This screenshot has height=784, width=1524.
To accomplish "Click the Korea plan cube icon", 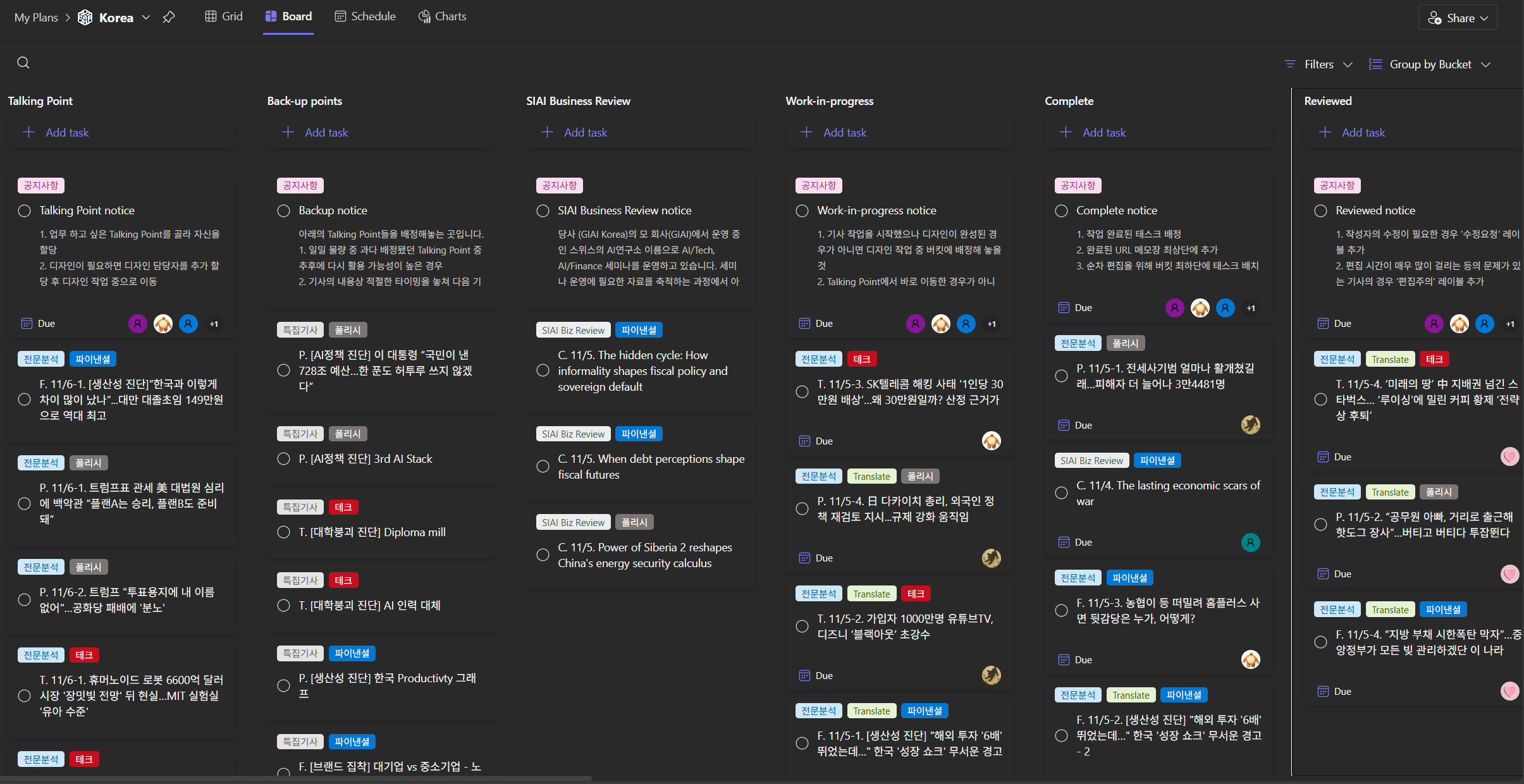I will click(85, 17).
